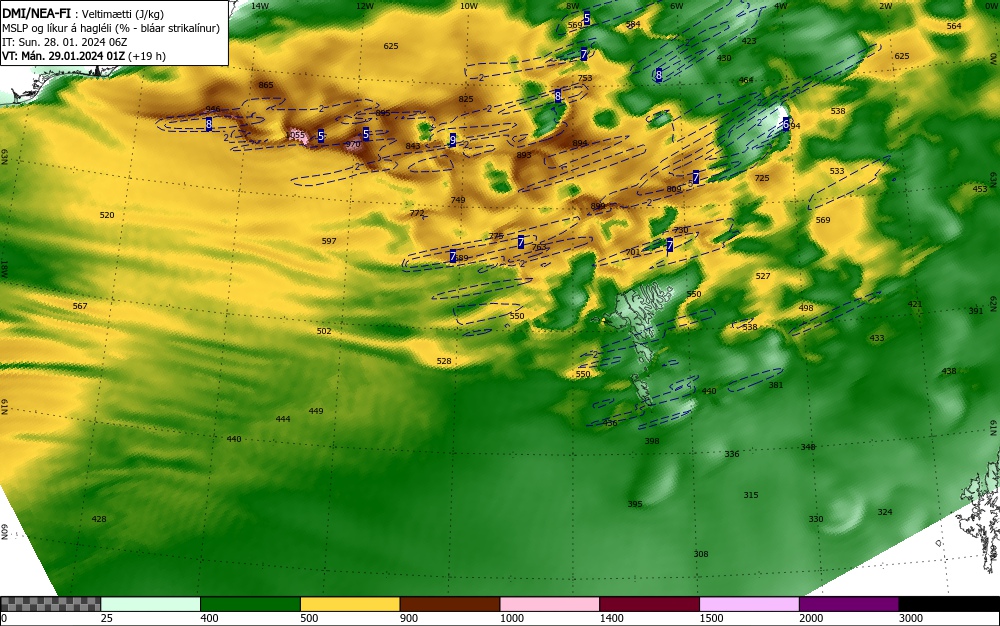Click the MSLP og líkur á hagléli line
Viewport: 1000px width, 626px height.
[111, 28]
